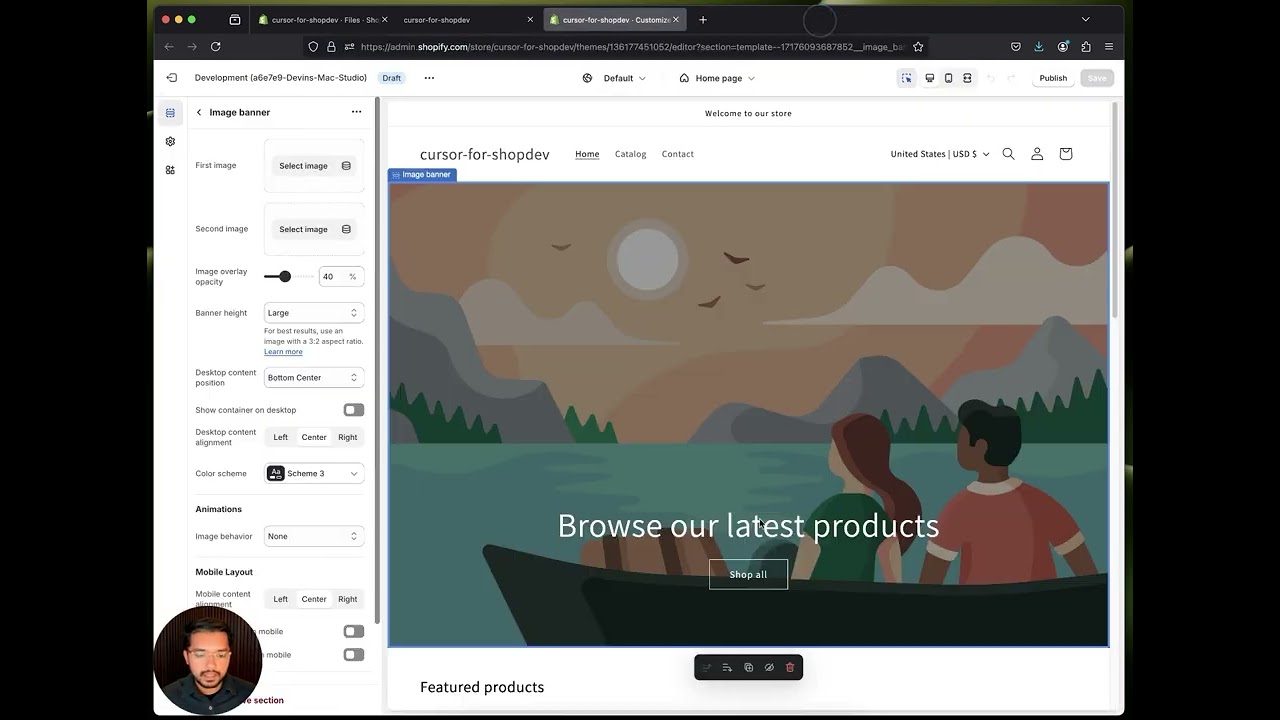Image resolution: width=1280 pixels, height=720 pixels.
Task: Switch preview to desktop view icon
Action: click(x=930, y=78)
